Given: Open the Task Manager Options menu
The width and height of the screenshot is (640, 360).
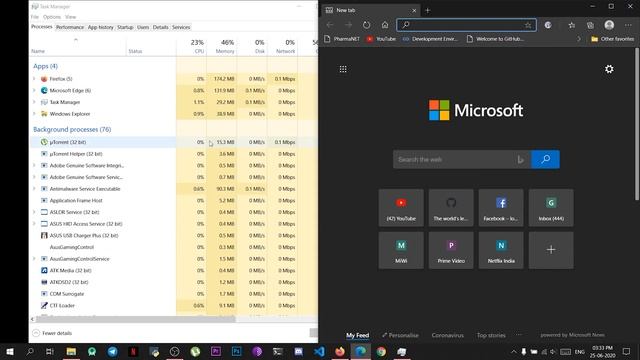Looking at the screenshot, I should pos(52,17).
